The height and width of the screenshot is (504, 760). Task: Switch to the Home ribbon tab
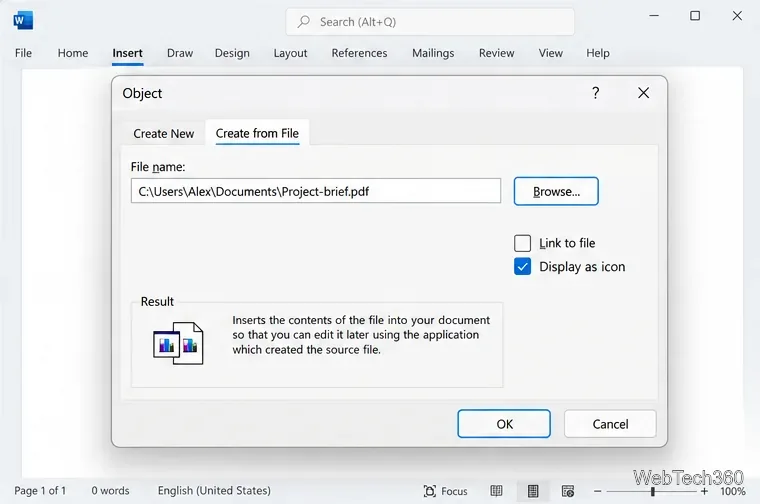pyautogui.click(x=73, y=53)
